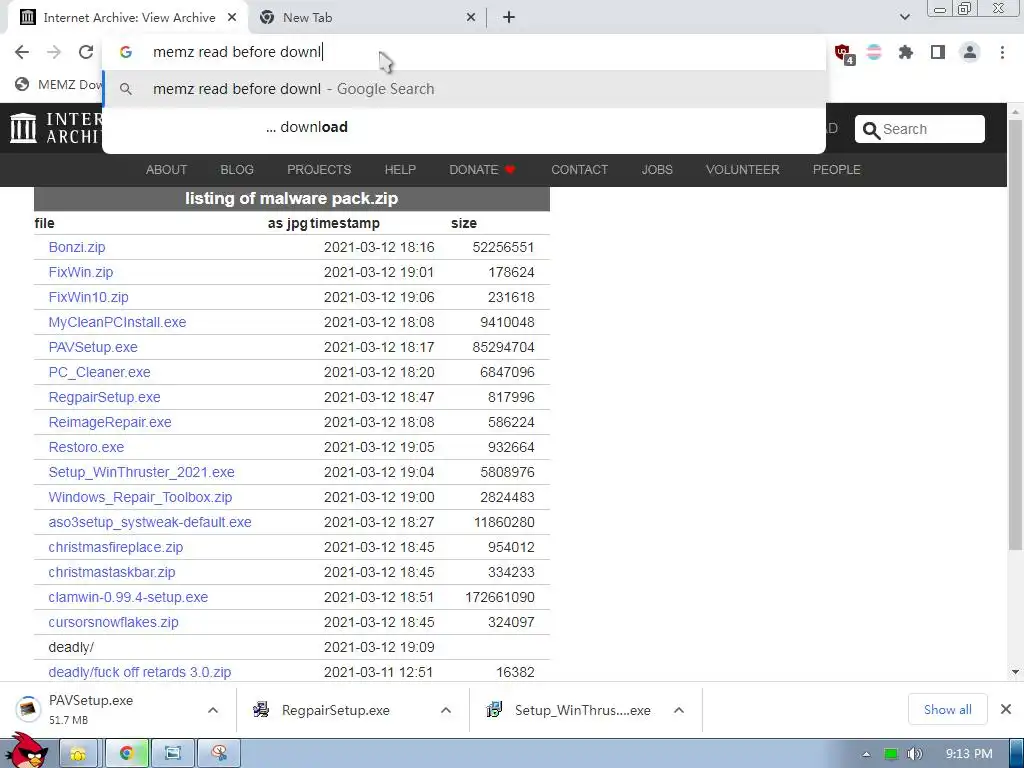
Task: Open the ABOUT menu item
Action: 166,170
